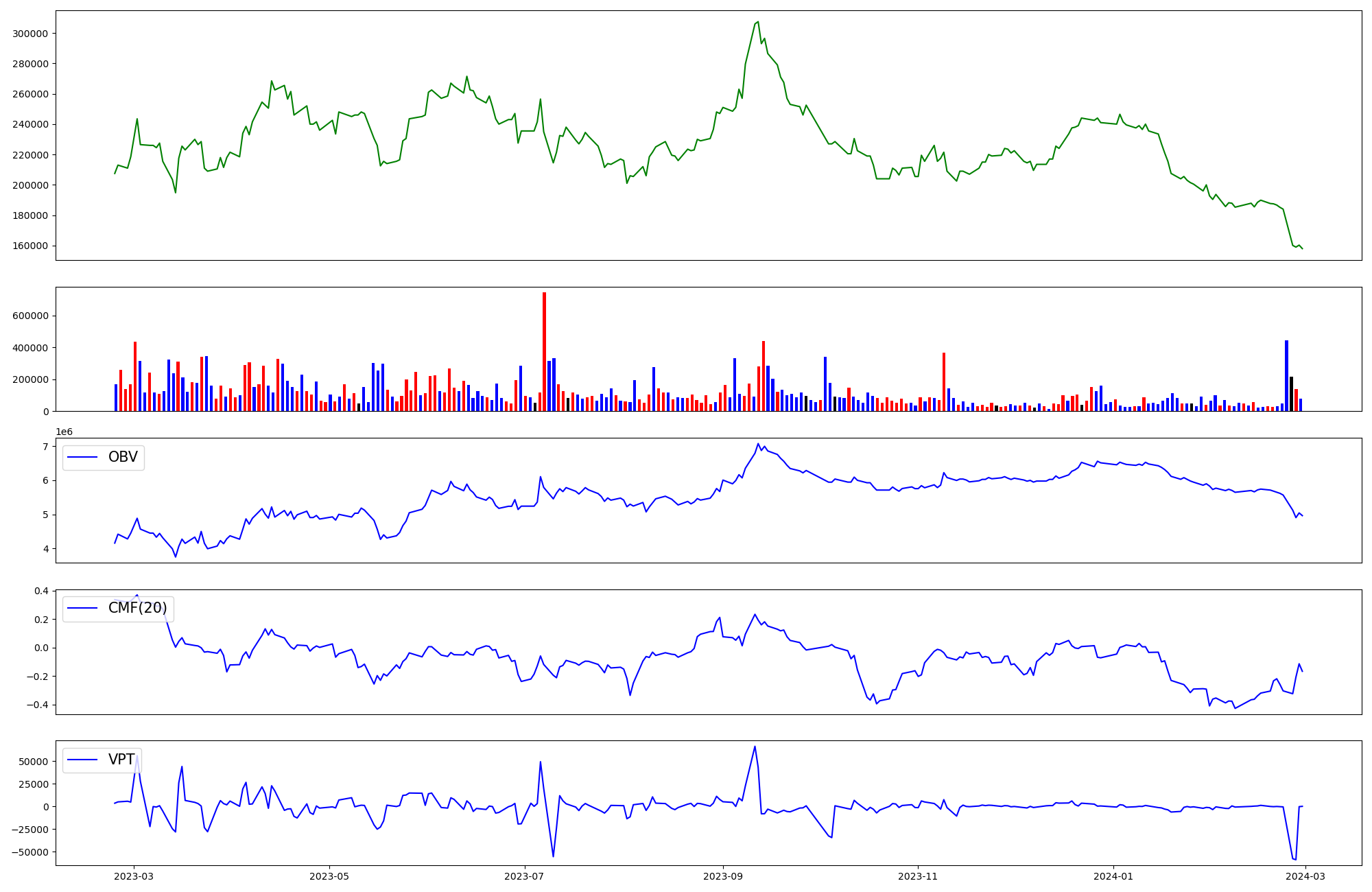The image size is (1372, 892).
Task: Click the 300000 price axis label
Action: (30, 34)
